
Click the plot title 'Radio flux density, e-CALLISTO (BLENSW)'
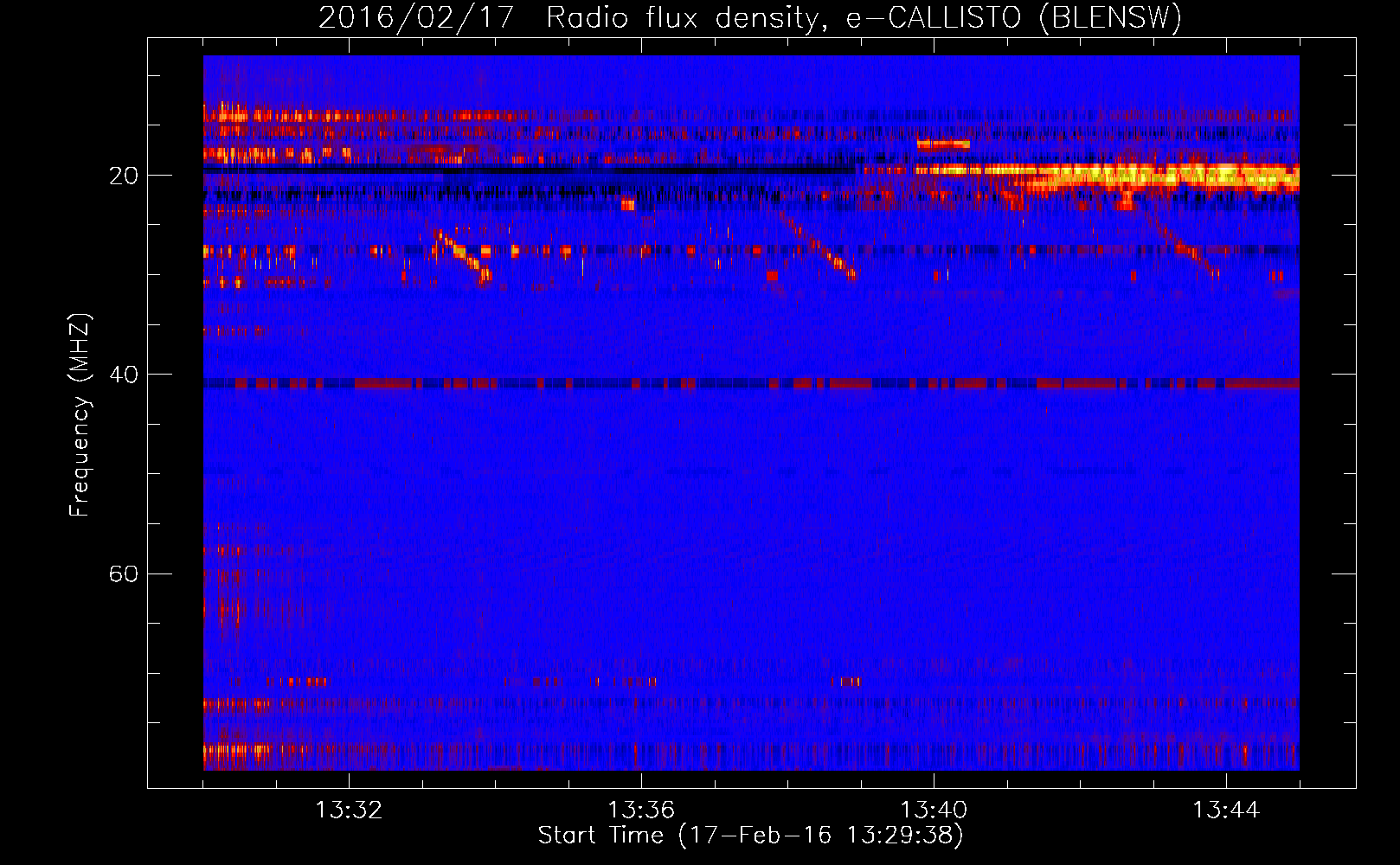(x=864, y=17)
